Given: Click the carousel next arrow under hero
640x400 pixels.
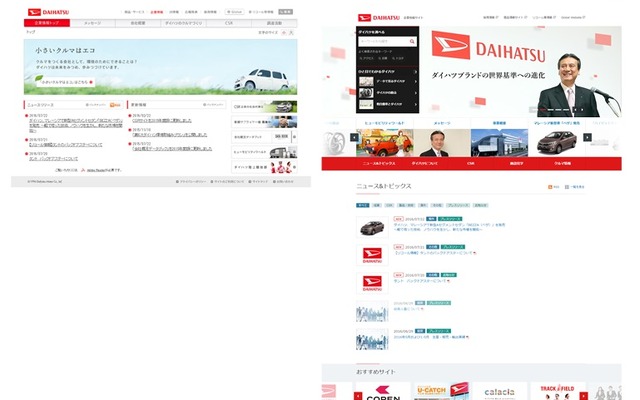Looking at the screenshot, I should click(587, 137).
